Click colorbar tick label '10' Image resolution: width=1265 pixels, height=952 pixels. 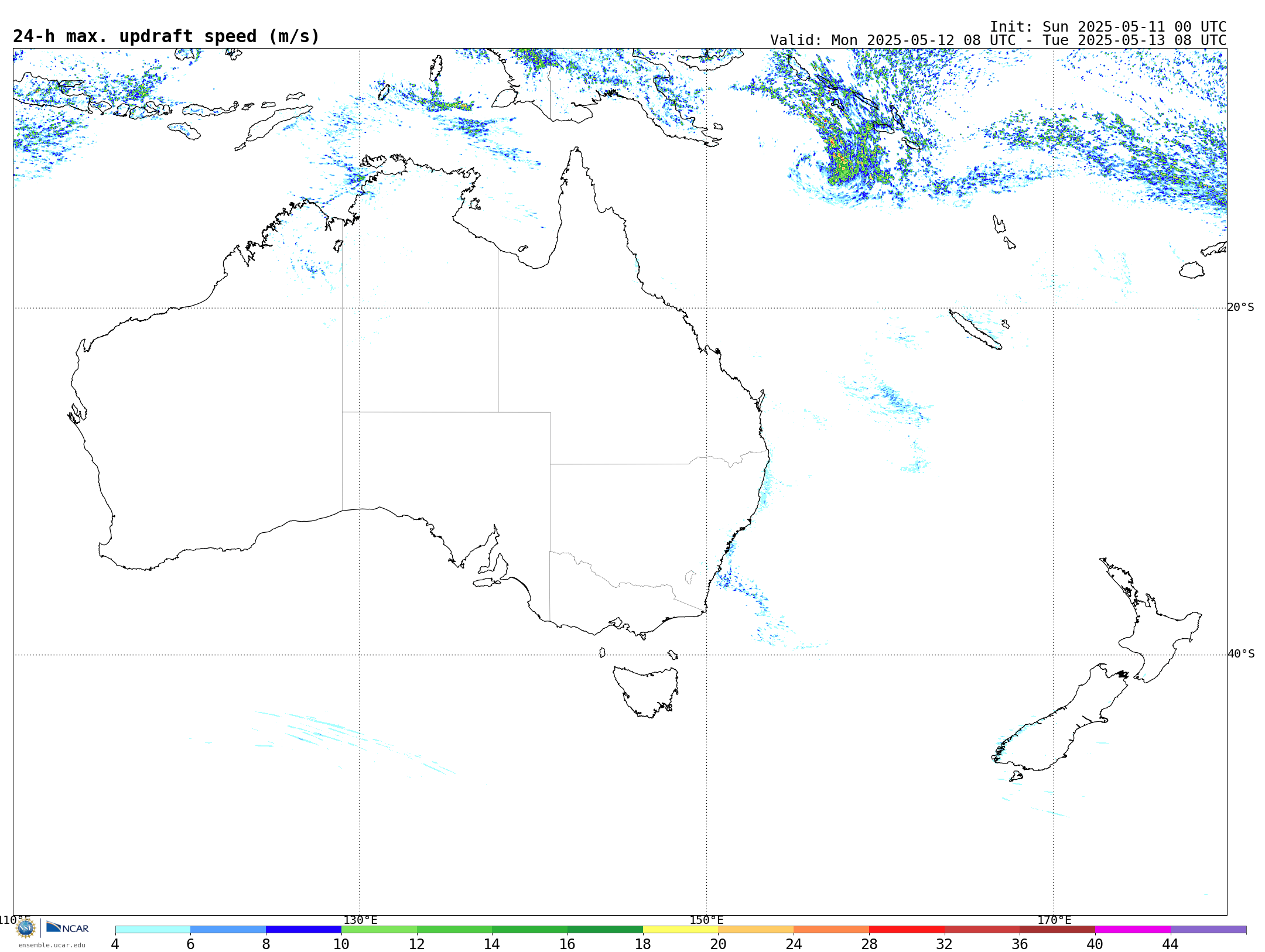[x=341, y=944]
